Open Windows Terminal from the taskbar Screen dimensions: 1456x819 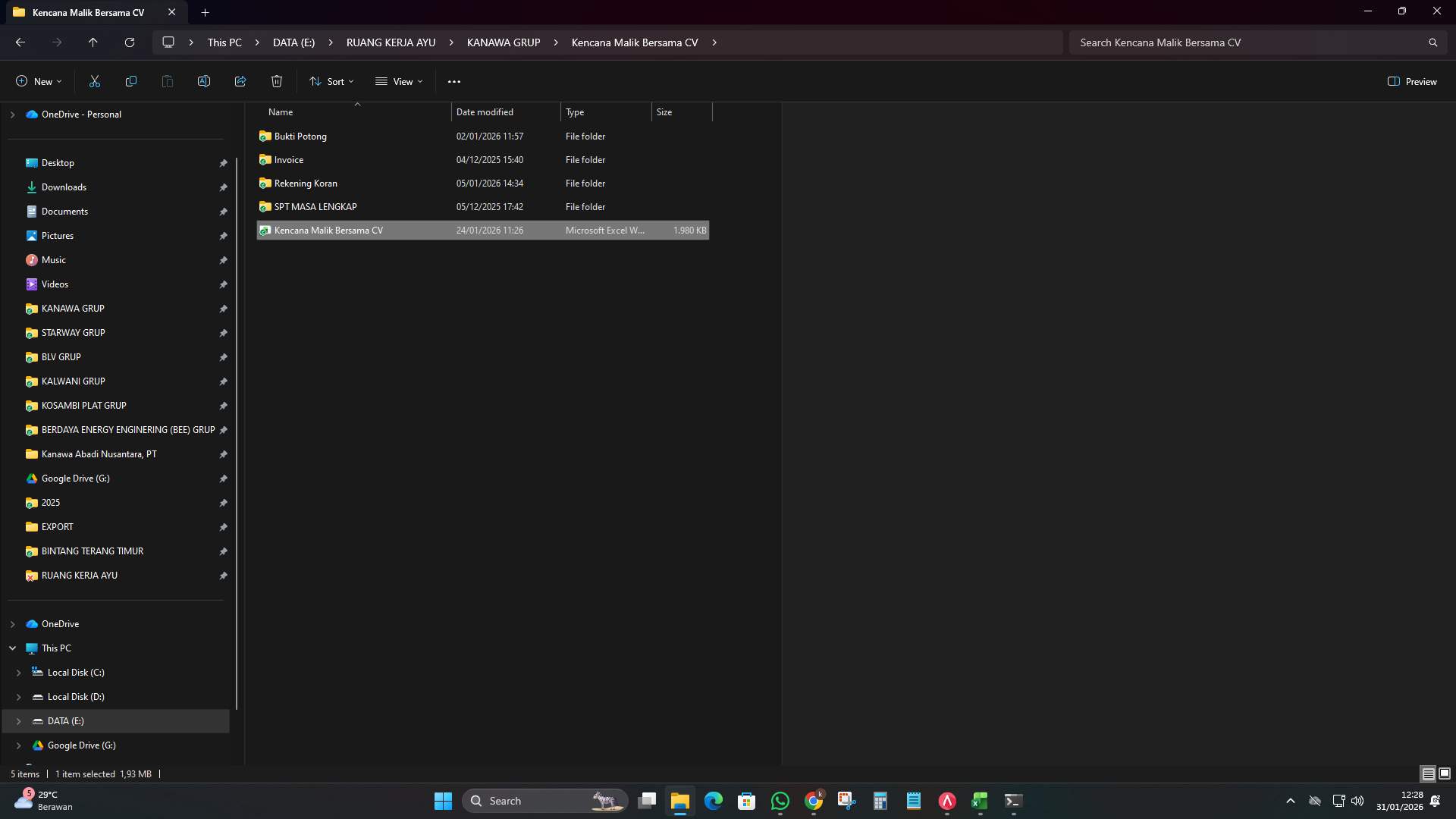pos(1012,800)
